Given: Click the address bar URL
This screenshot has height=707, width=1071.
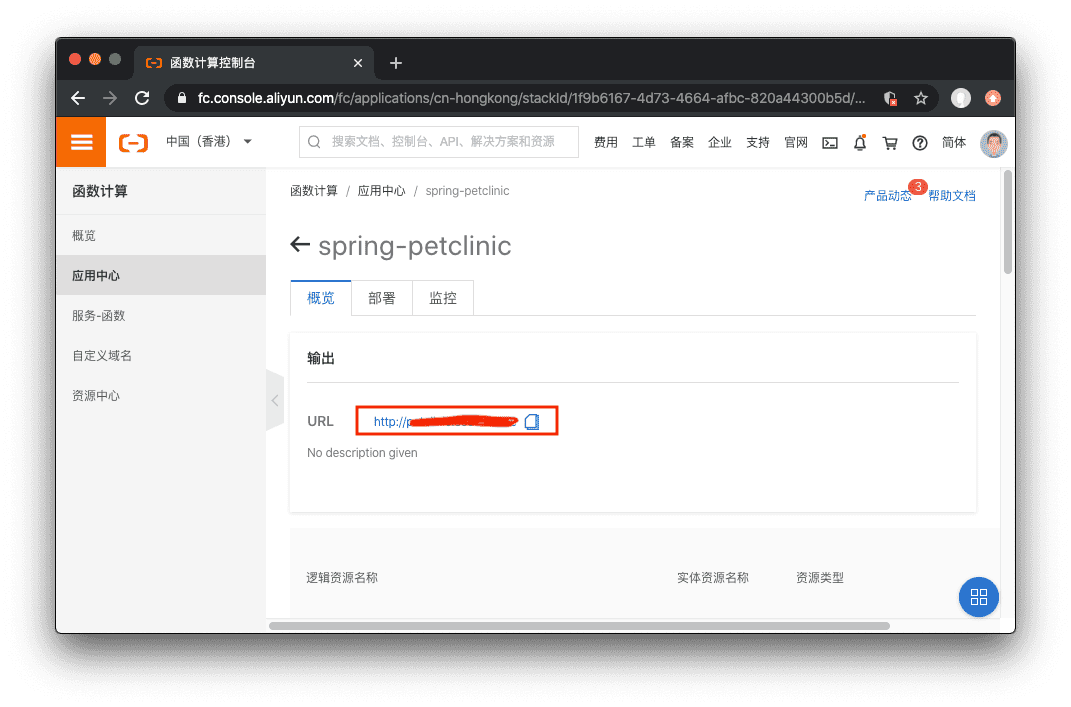Looking at the screenshot, I should click(x=531, y=98).
